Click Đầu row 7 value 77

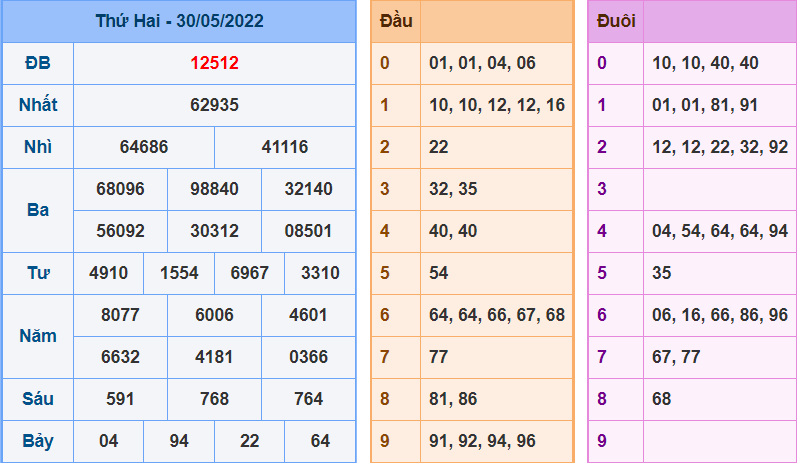[x=439, y=357]
